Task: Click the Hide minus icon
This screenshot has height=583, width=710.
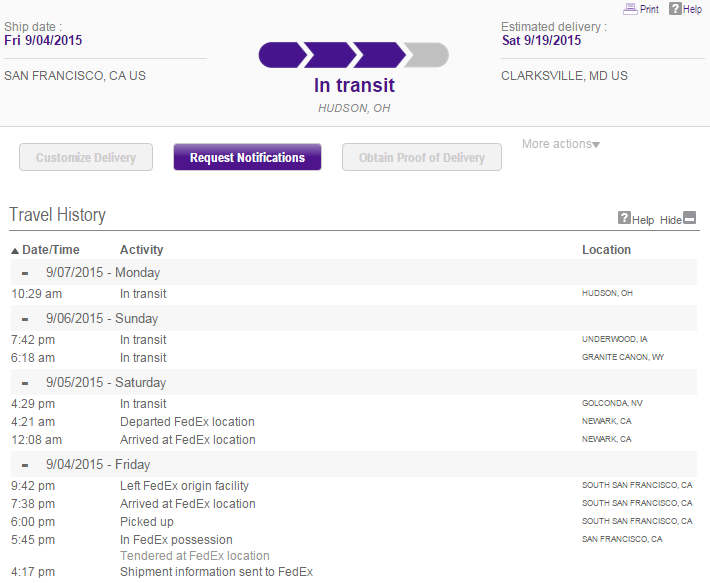Action: click(689, 218)
